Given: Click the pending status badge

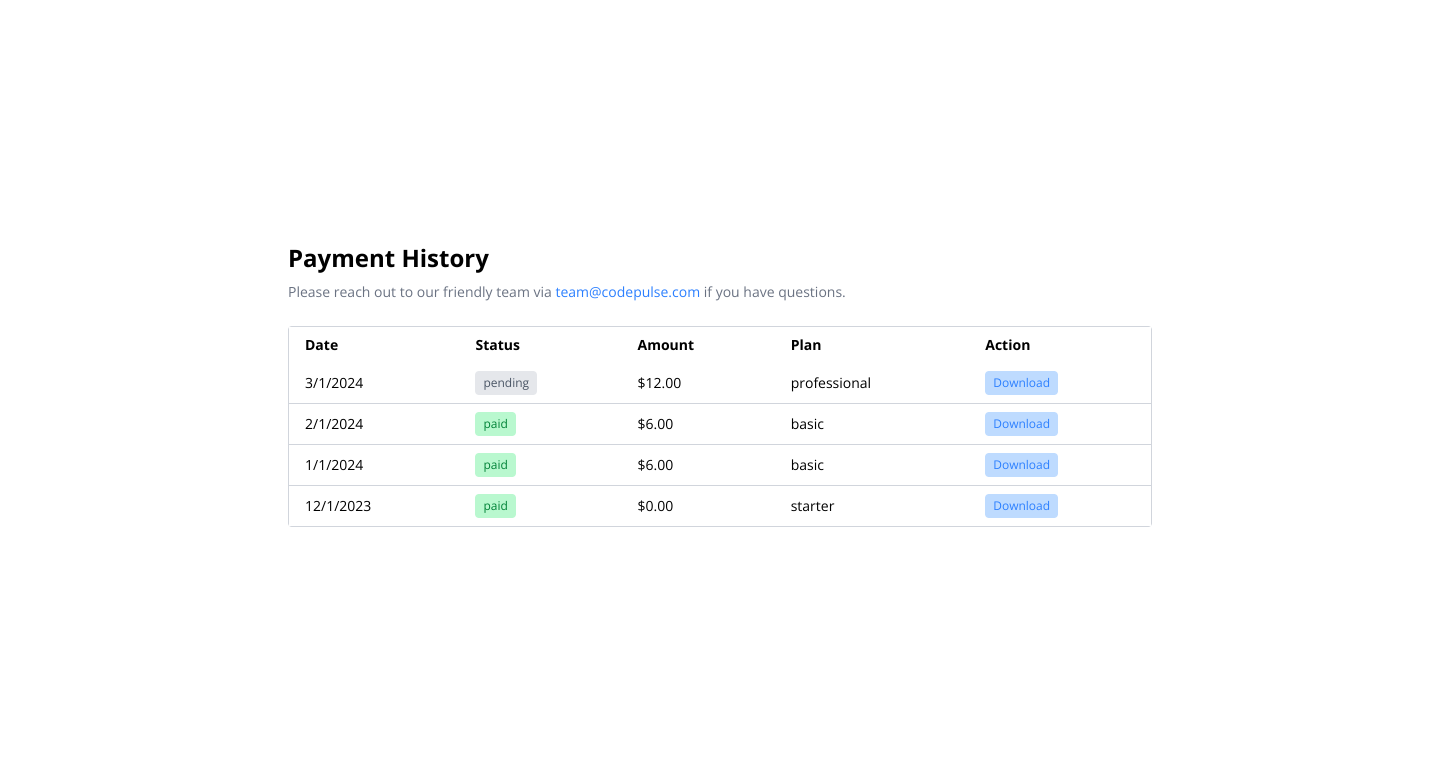Looking at the screenshot, I should pos(505,383).
